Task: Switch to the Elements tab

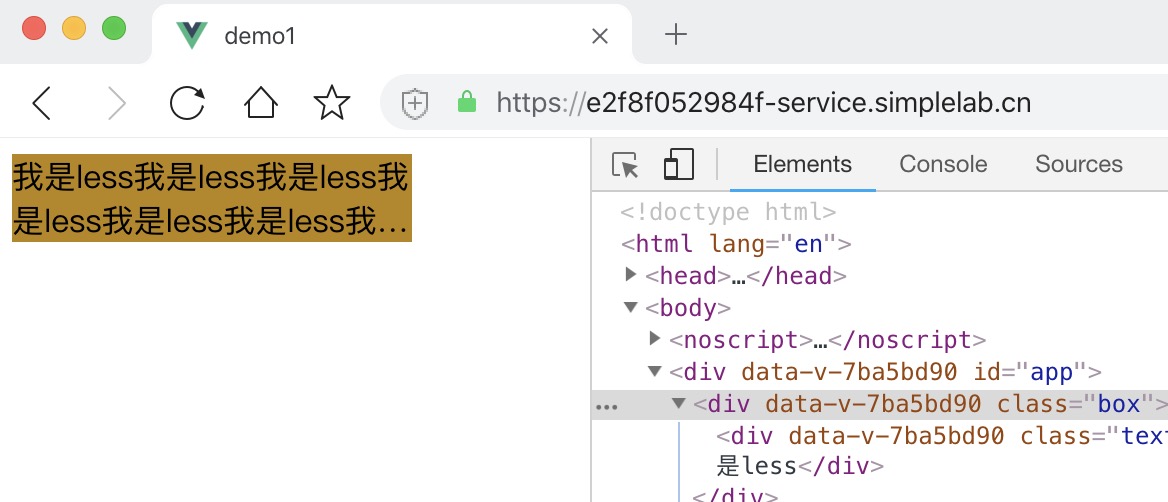Action: coord(802,164)
